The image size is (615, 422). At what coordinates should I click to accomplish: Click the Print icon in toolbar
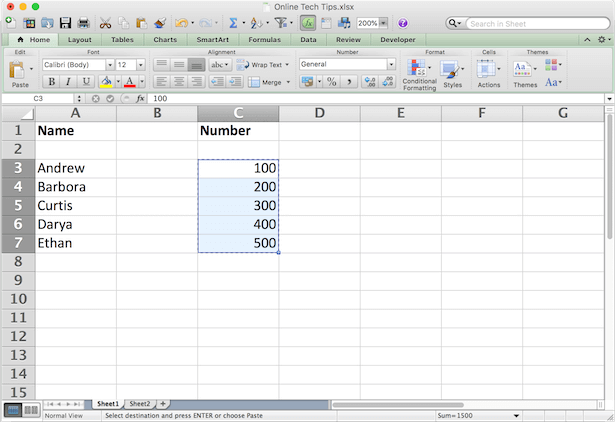point(83,22)
